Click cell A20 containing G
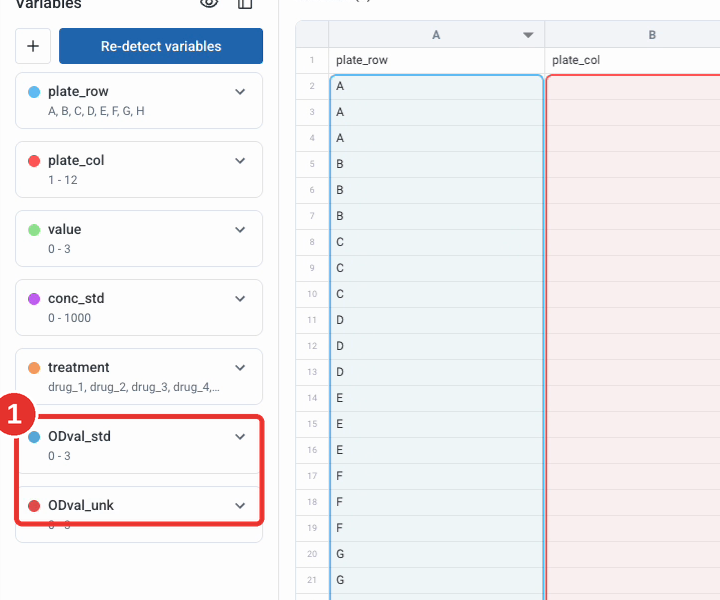Viewport: 720px width, 600px height. click(436, 554)
